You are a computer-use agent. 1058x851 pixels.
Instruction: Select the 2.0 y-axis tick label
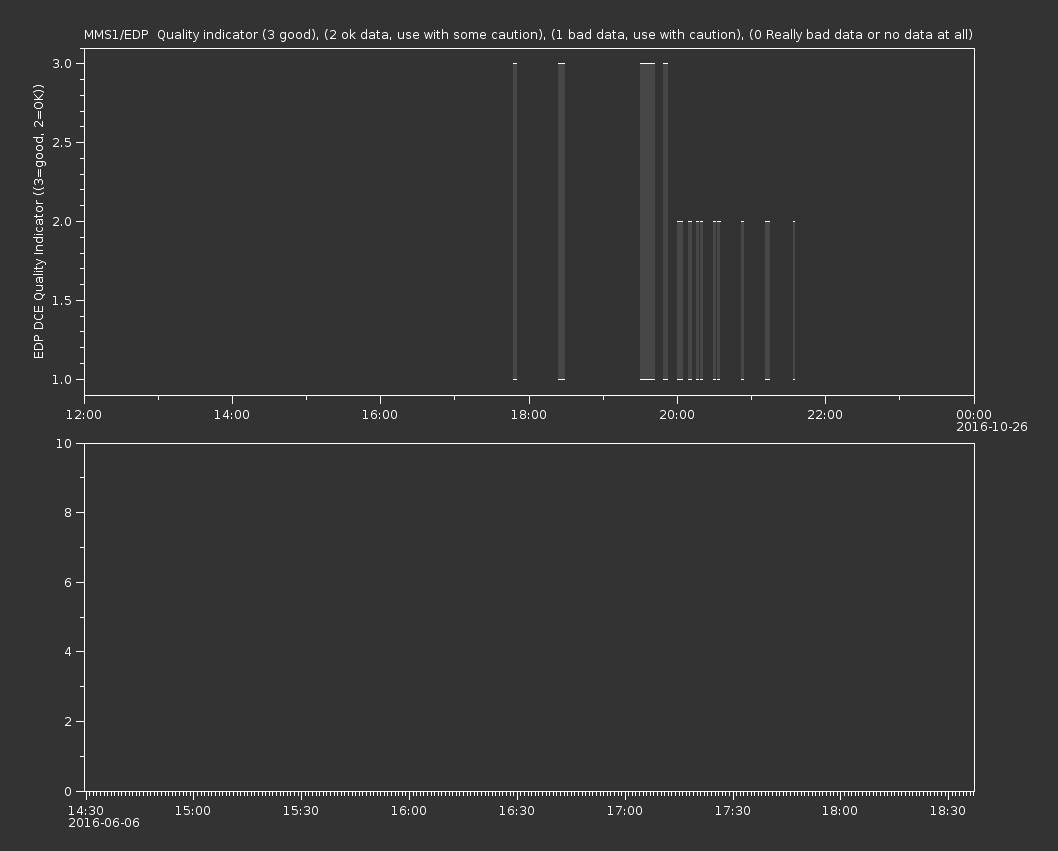[62, 221]
